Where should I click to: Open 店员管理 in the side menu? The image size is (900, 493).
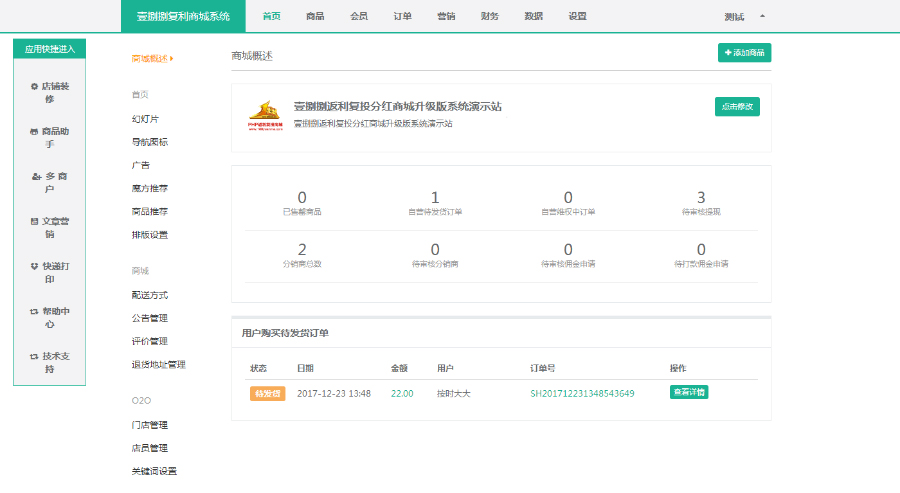point(150,448)
